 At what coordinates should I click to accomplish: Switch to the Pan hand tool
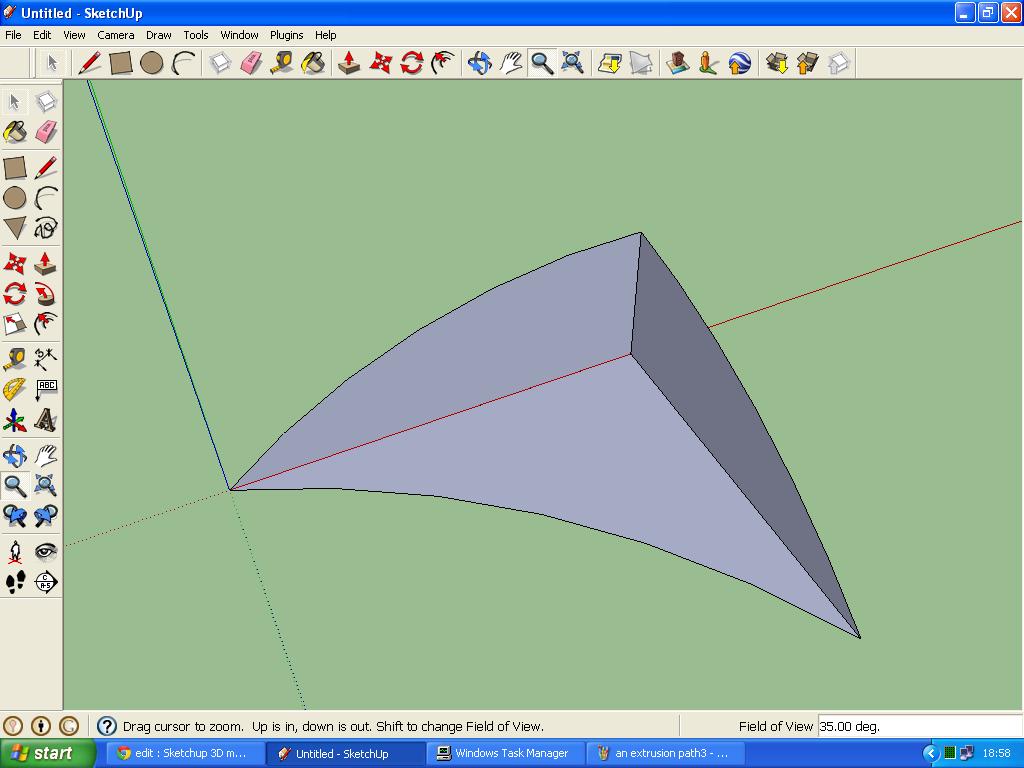click(x=510, y=62)
